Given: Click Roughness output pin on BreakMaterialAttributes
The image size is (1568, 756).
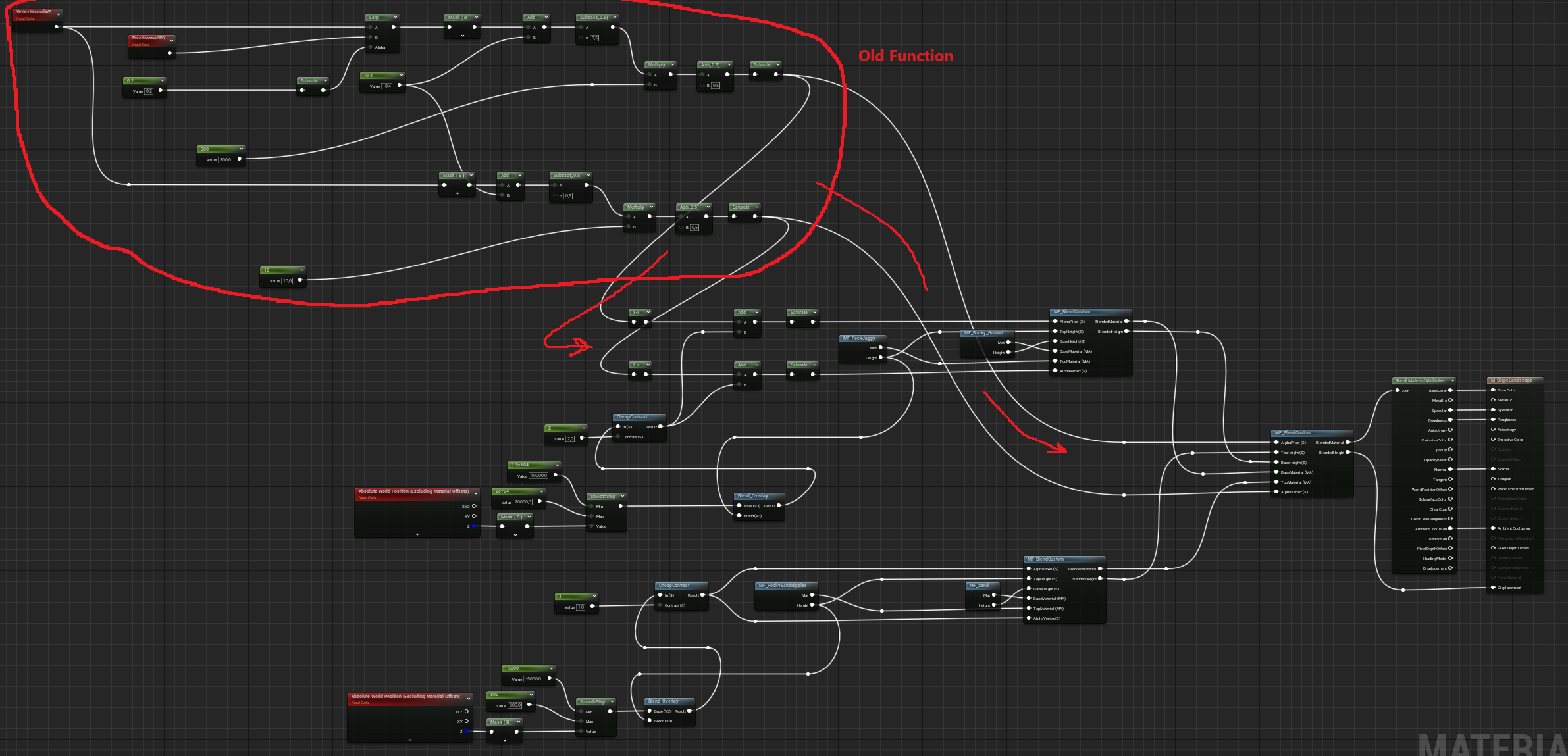Looking at the screenshot, I should click(x=1450, y=420).
